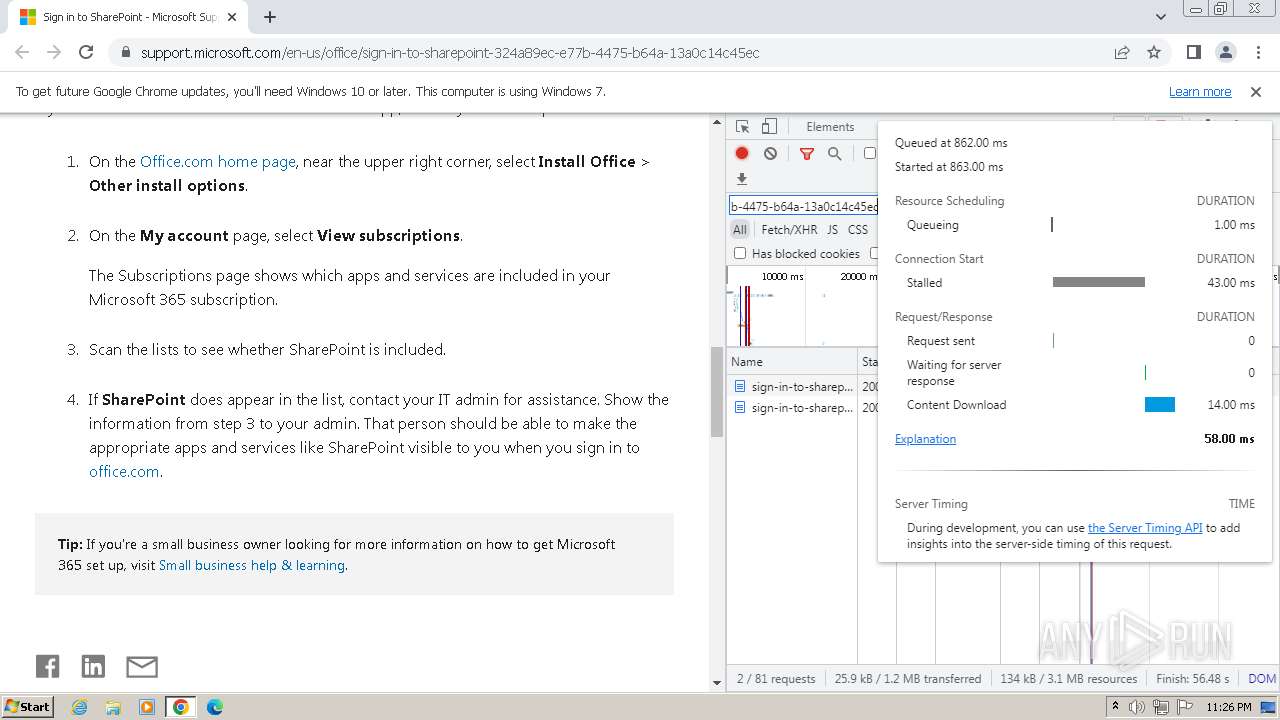
Task: Click the Action Center flag tray icon
Action: coord(1184,707)
